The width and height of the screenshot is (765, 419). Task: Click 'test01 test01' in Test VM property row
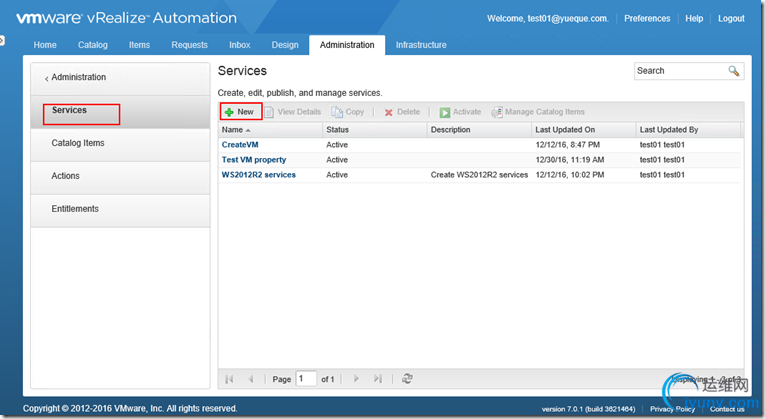(662, 160)
